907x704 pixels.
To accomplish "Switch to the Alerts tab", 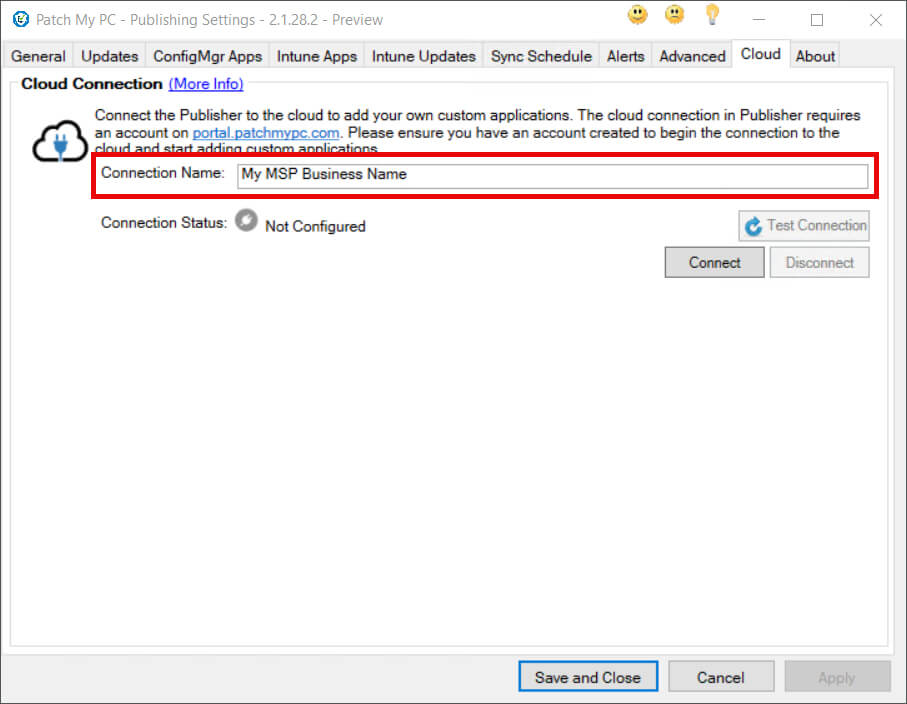I will [x=625, y=56].
